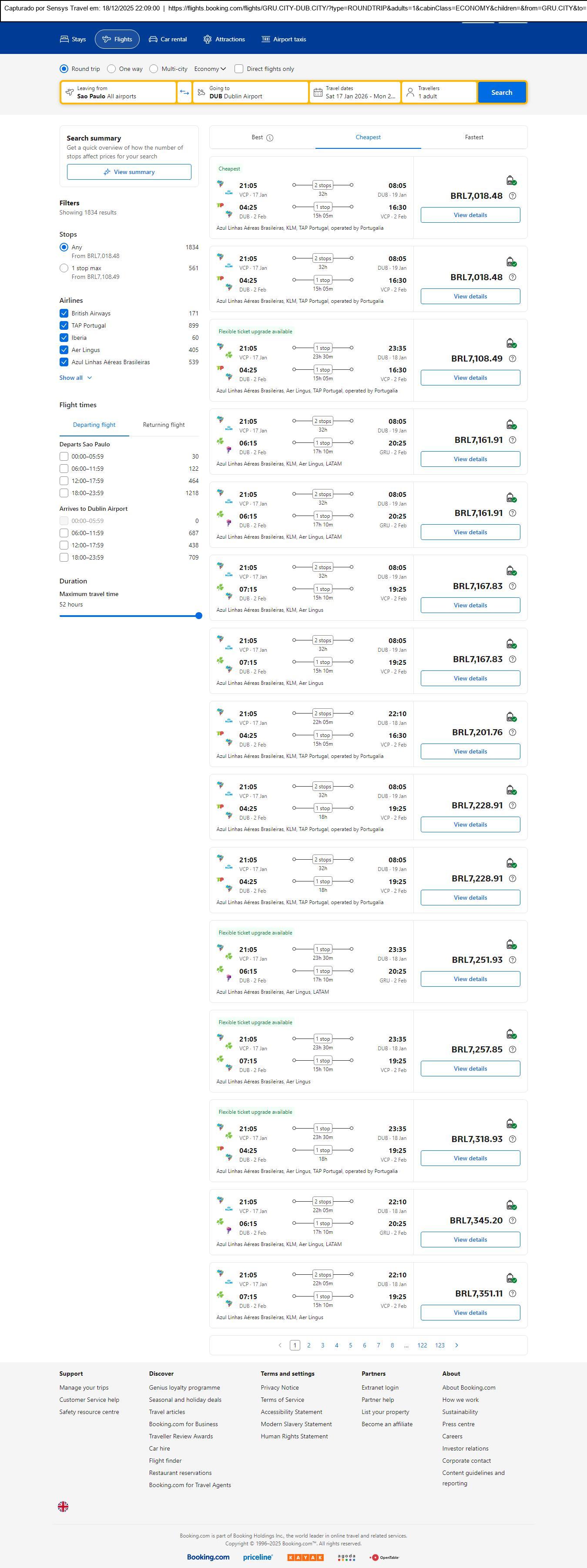Click the UK flag language icon
Viewport: 587px width, 1568px height.
64,1506
